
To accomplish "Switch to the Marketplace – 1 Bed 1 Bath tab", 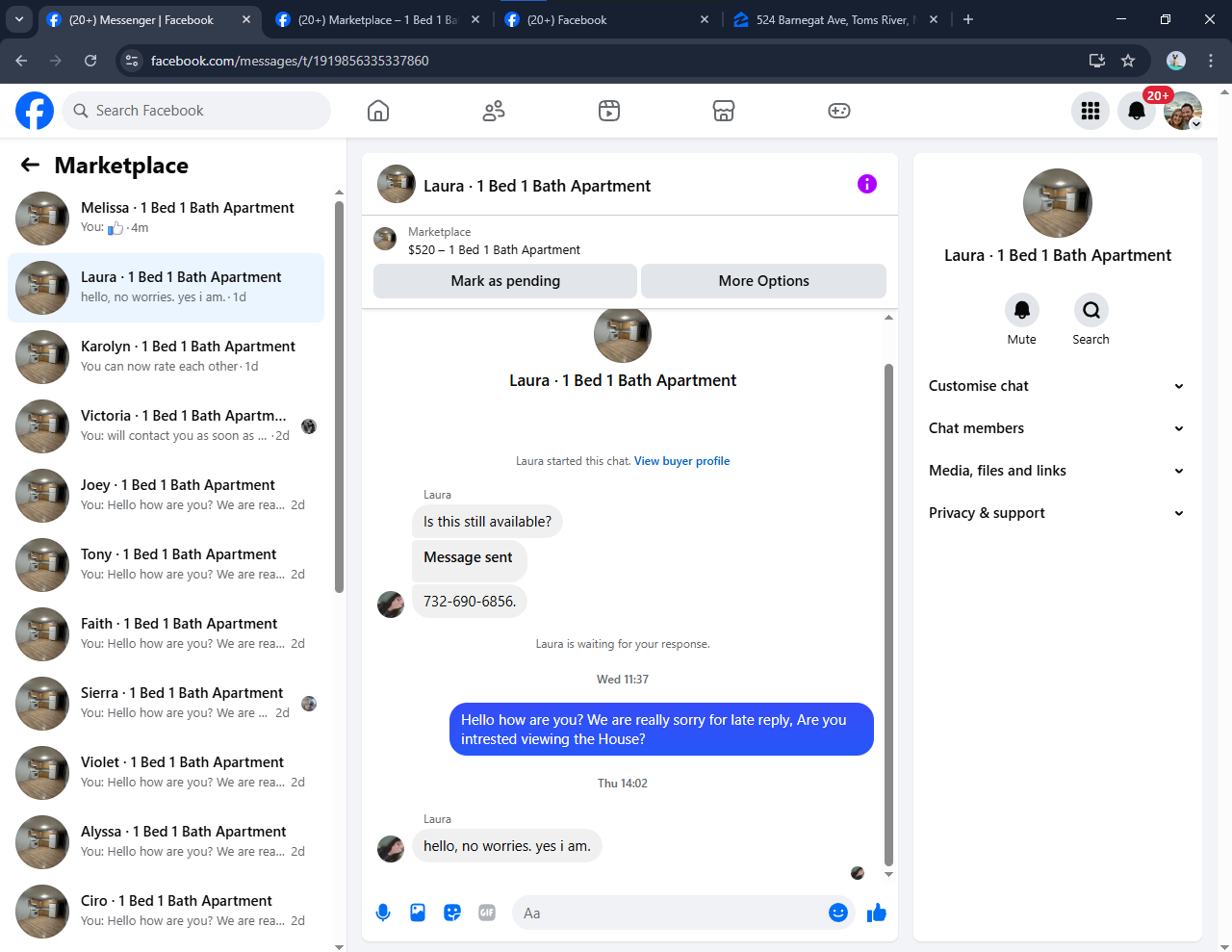I will coord(377,19).
